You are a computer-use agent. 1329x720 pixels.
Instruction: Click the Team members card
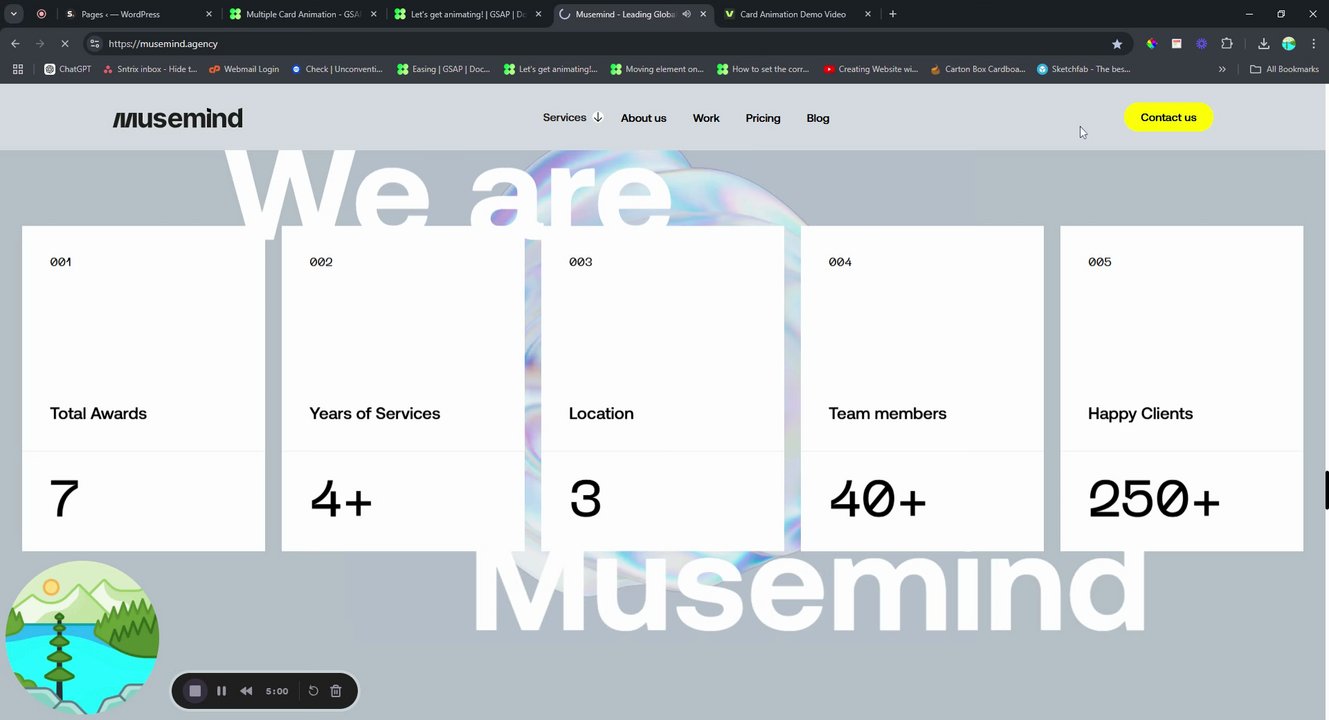point(922,388)
